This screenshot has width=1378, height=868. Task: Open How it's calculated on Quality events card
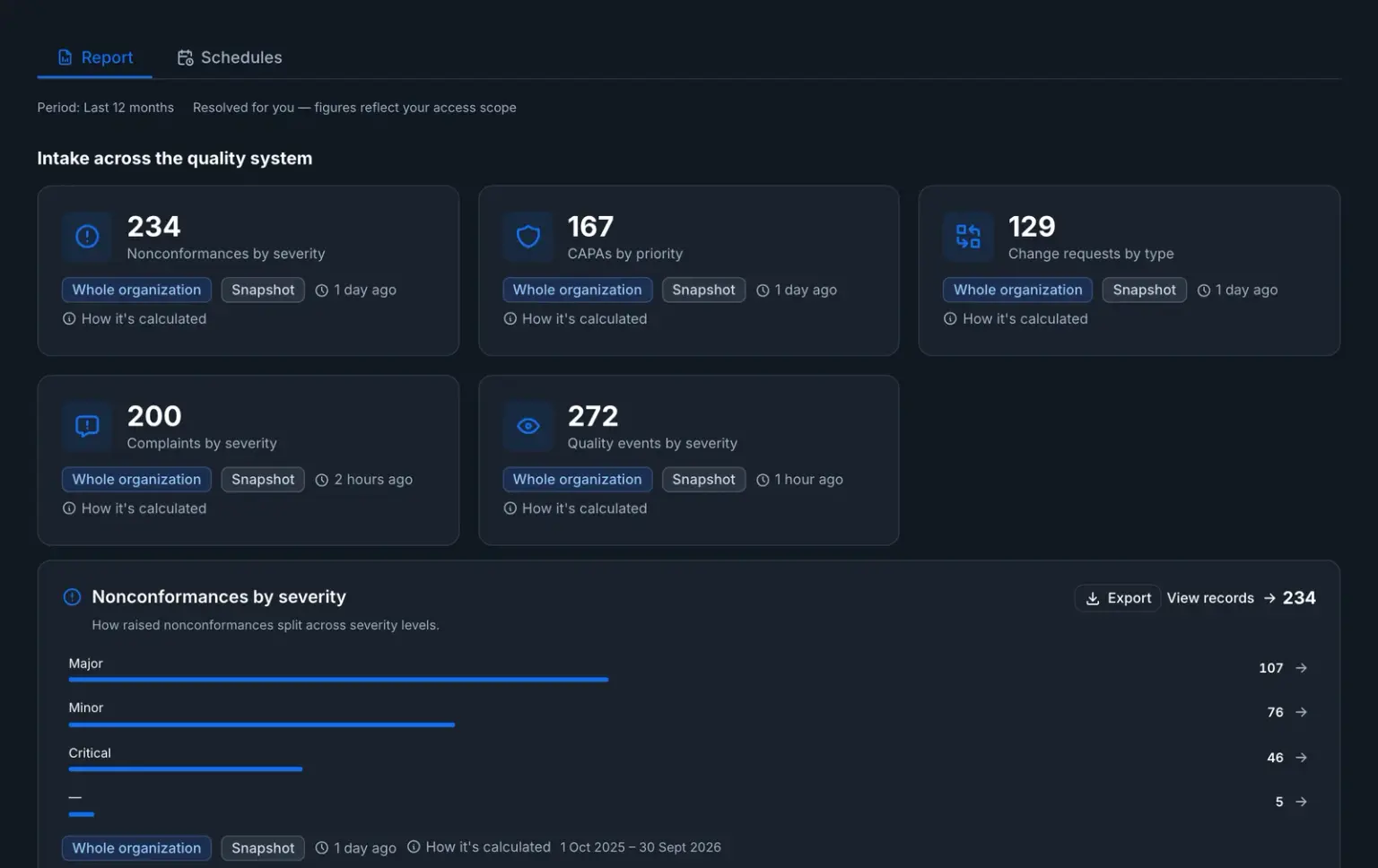tap(575, 508)
